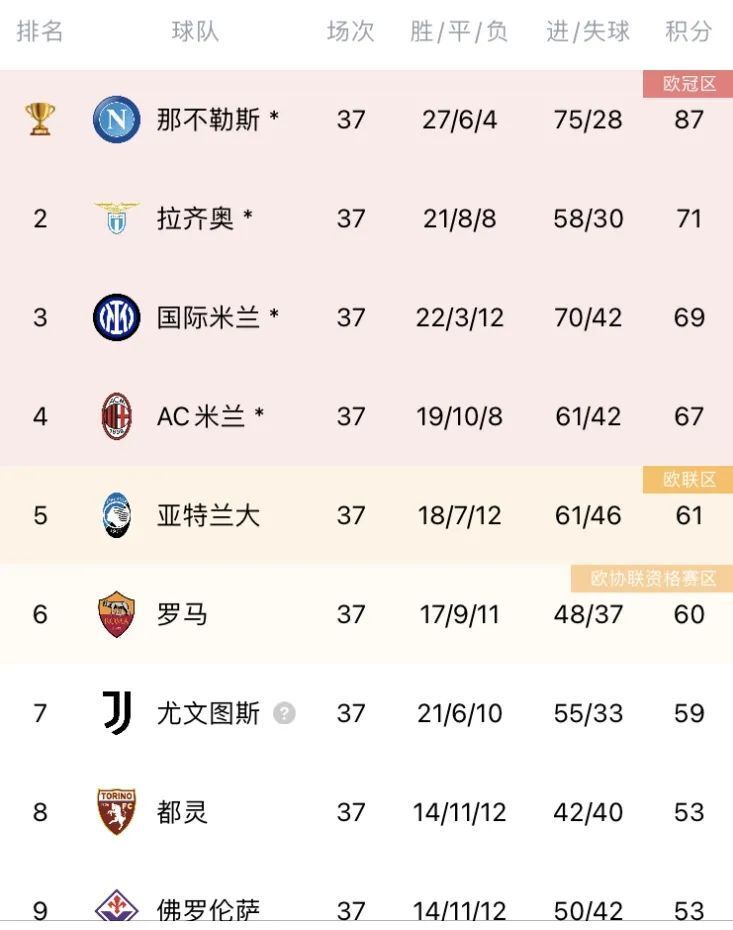Open the 那不勒斯 team name

(x=208, y=119)
